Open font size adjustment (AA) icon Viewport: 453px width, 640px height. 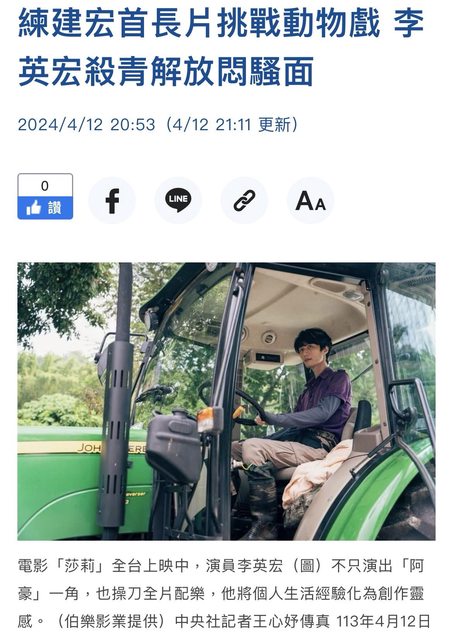310,200
